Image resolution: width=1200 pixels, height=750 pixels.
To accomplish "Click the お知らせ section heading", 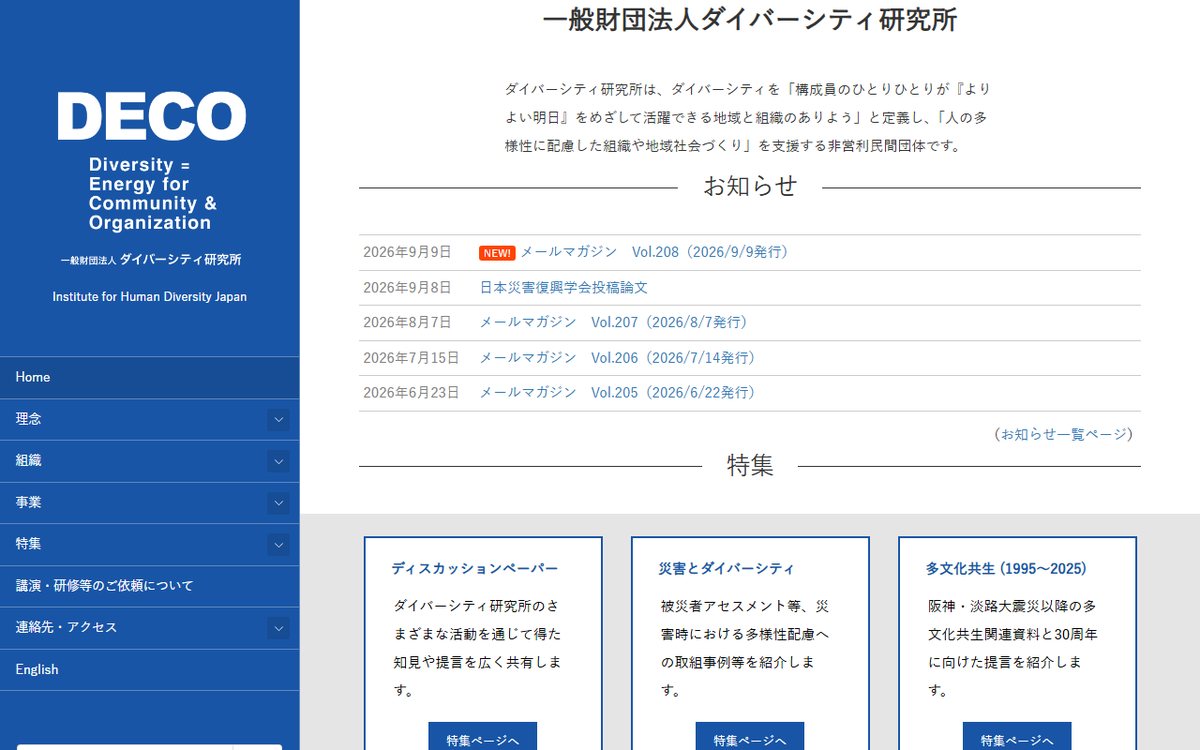I will (750, 186).
